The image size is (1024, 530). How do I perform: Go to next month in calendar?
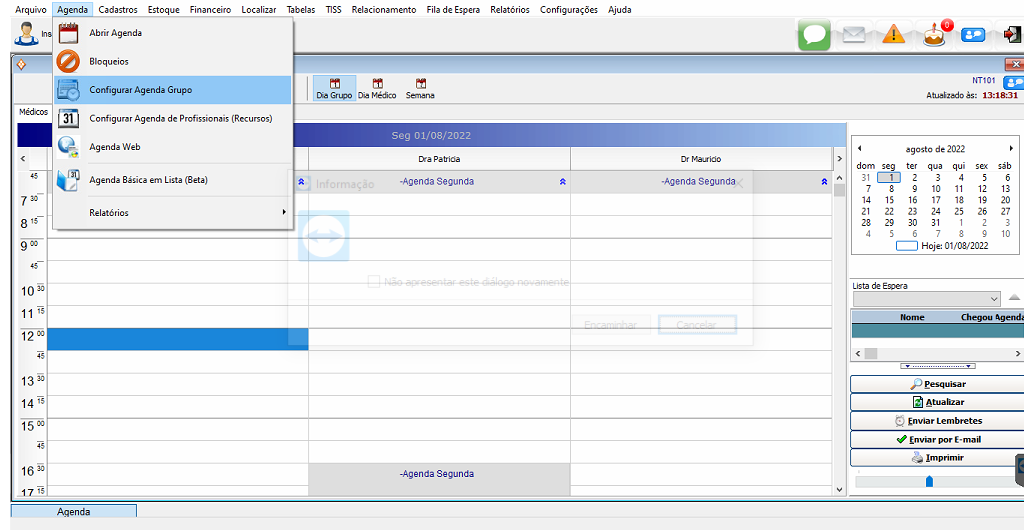pyautogui.click(x=1010, y=149)
